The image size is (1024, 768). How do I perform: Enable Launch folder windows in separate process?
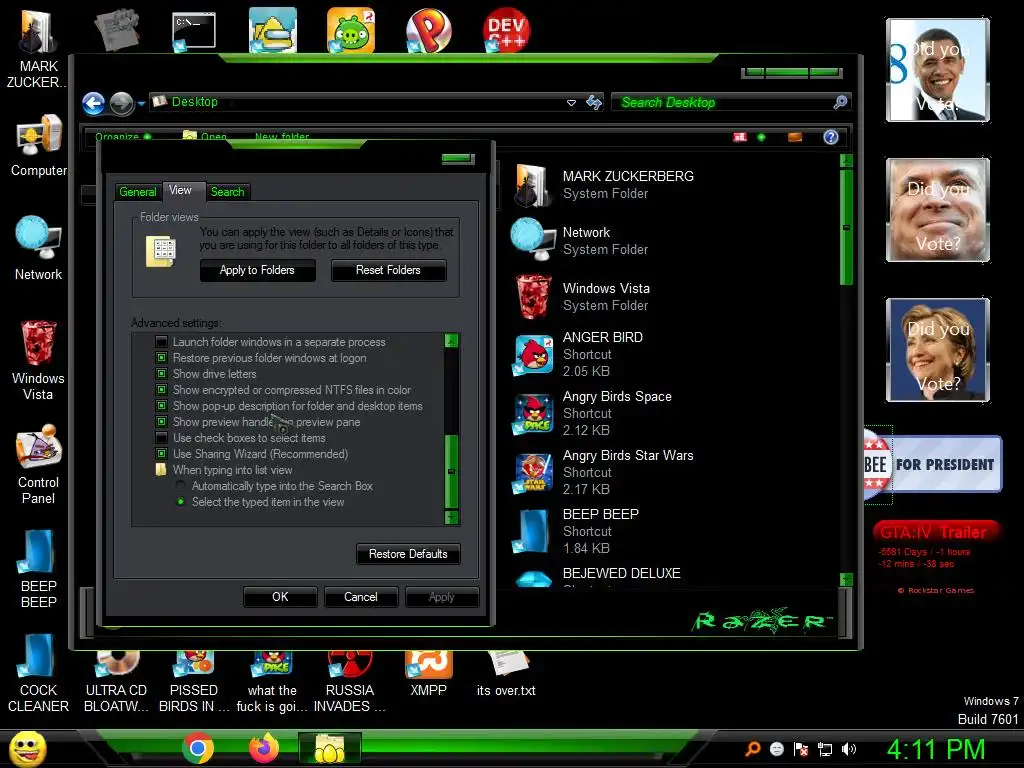coord(161,342)
